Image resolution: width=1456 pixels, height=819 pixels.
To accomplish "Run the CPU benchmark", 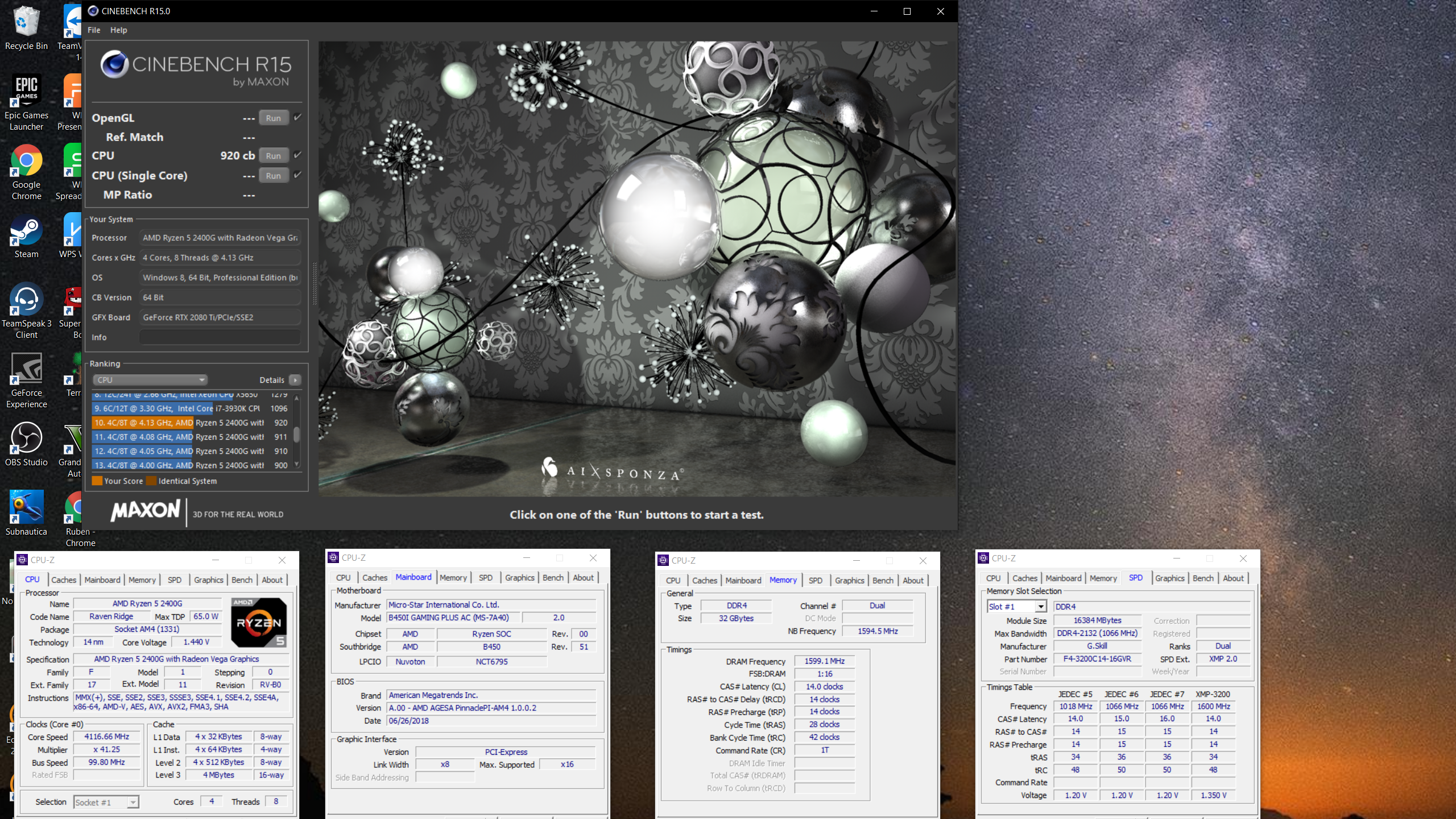I will click(274, 155).
